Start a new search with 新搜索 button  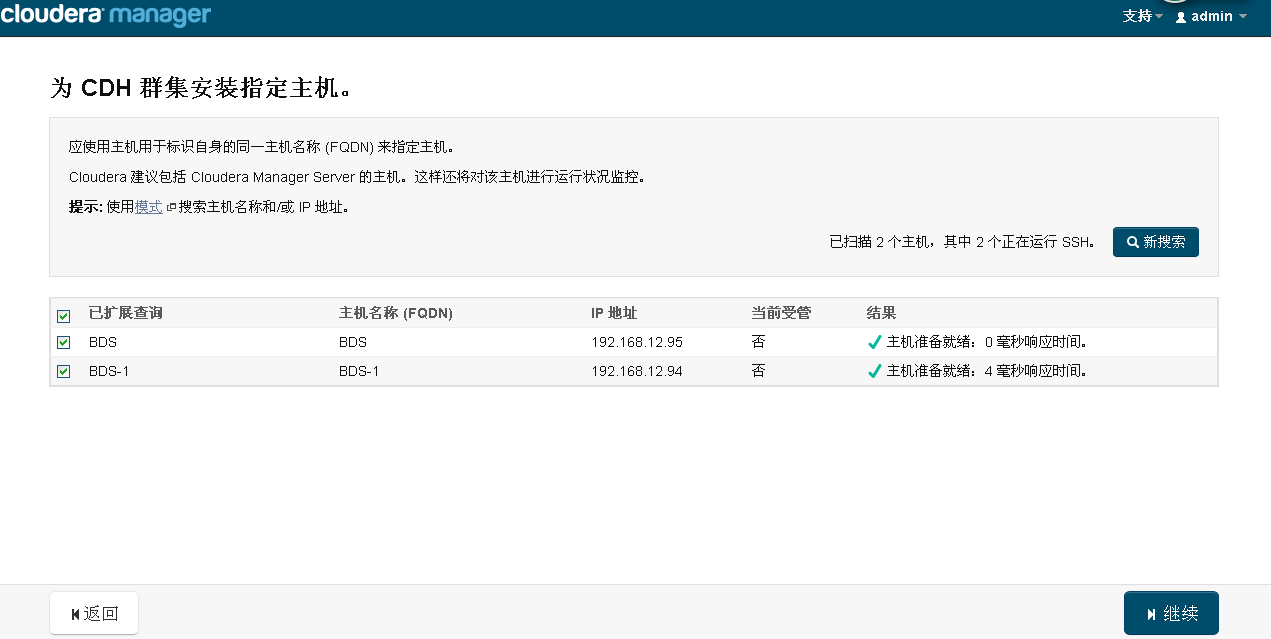[x=1156, y=242]
